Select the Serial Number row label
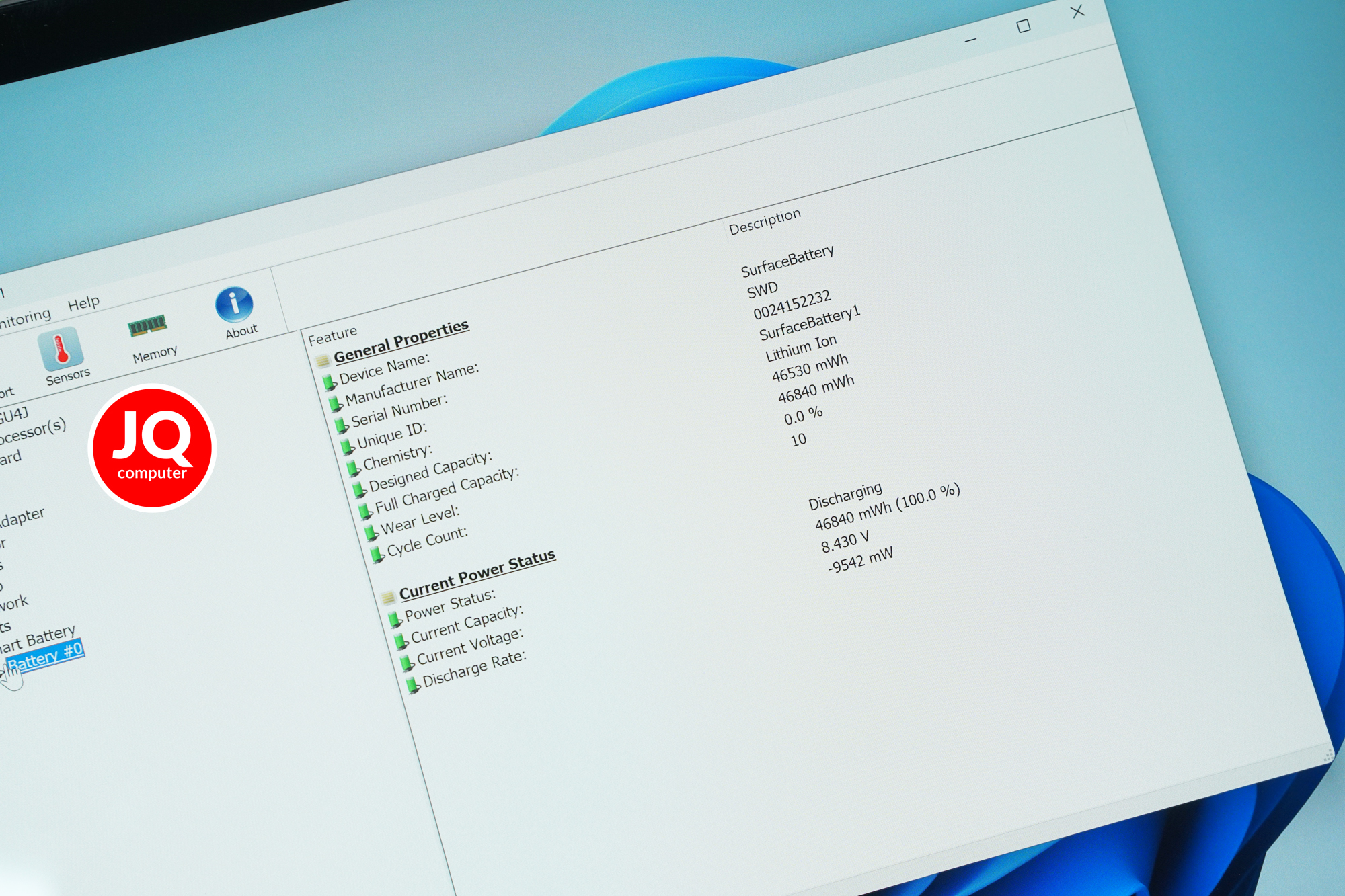 tap(399, 409)
